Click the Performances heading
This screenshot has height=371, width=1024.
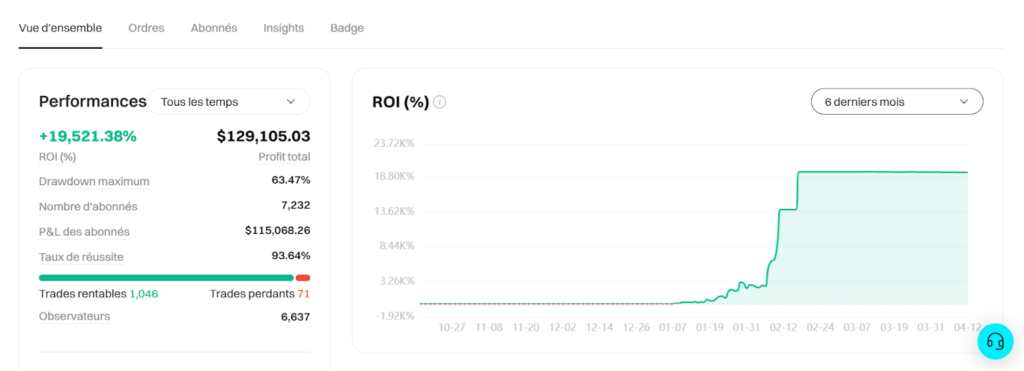click(x=93, y=101)
